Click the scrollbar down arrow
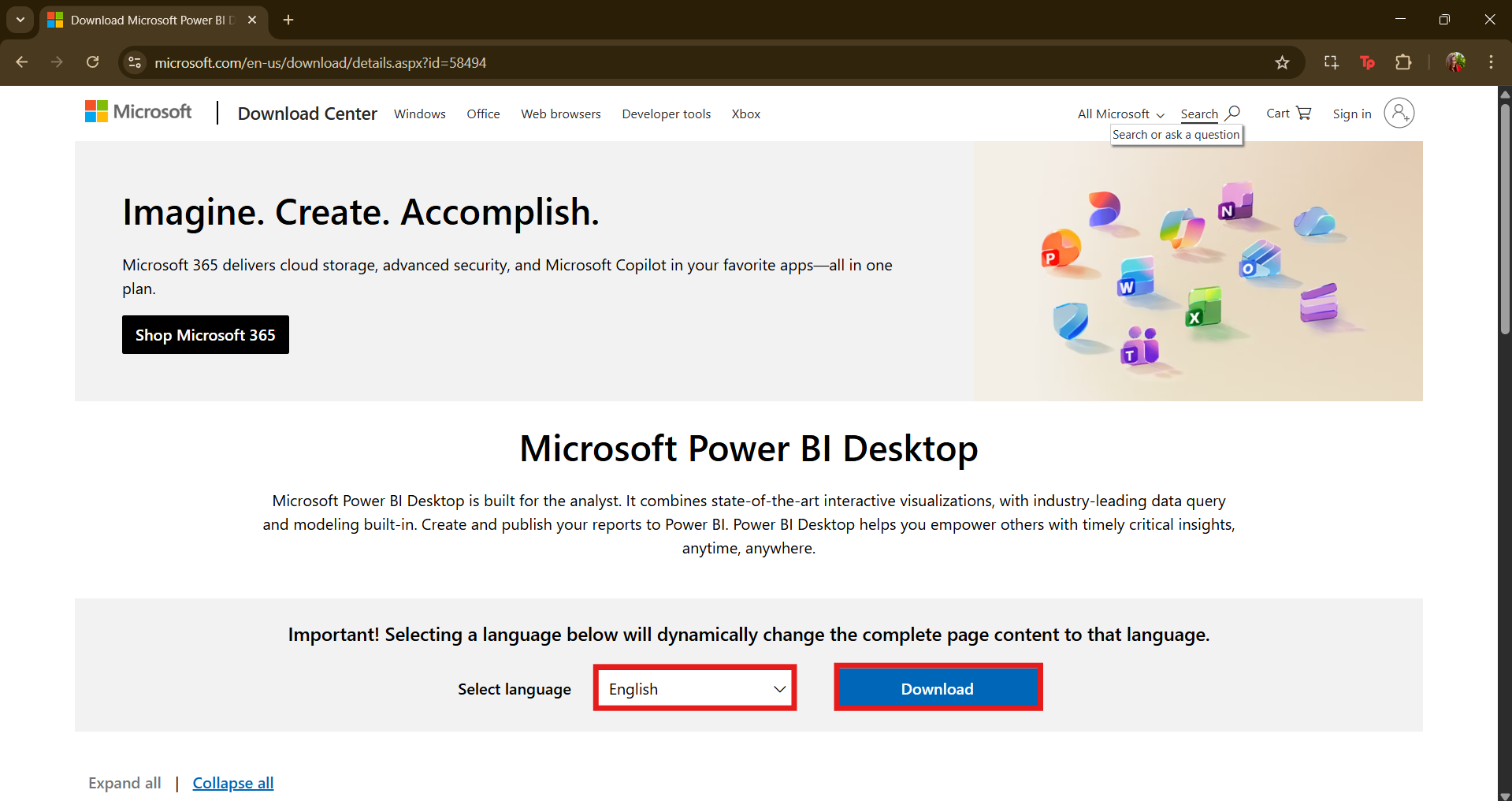 [1505, 795]
